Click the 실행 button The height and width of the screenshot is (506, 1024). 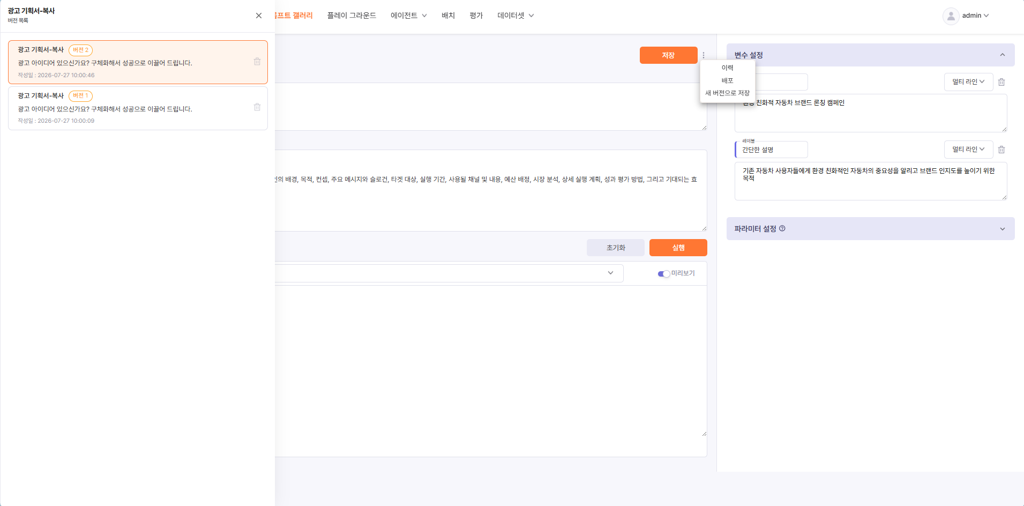(x=678, y=247)
